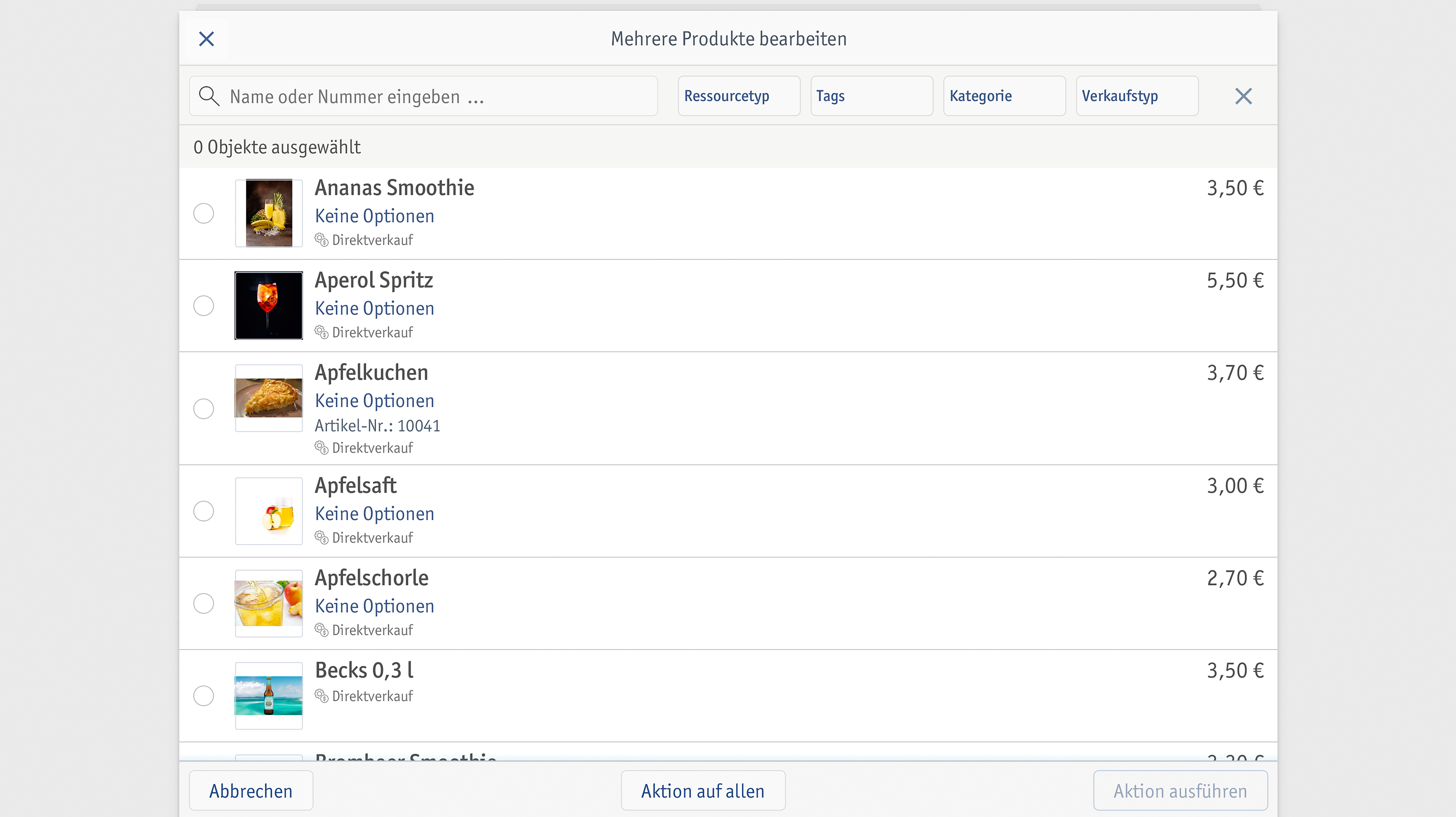Open the Tags filter dropdown

[872, 96]
